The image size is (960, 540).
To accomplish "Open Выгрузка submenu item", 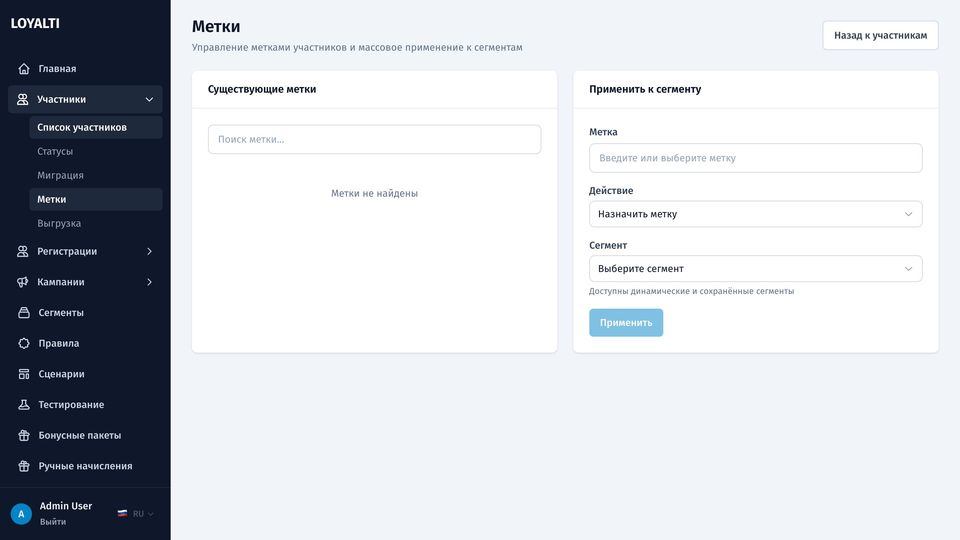I will point(96,223).
